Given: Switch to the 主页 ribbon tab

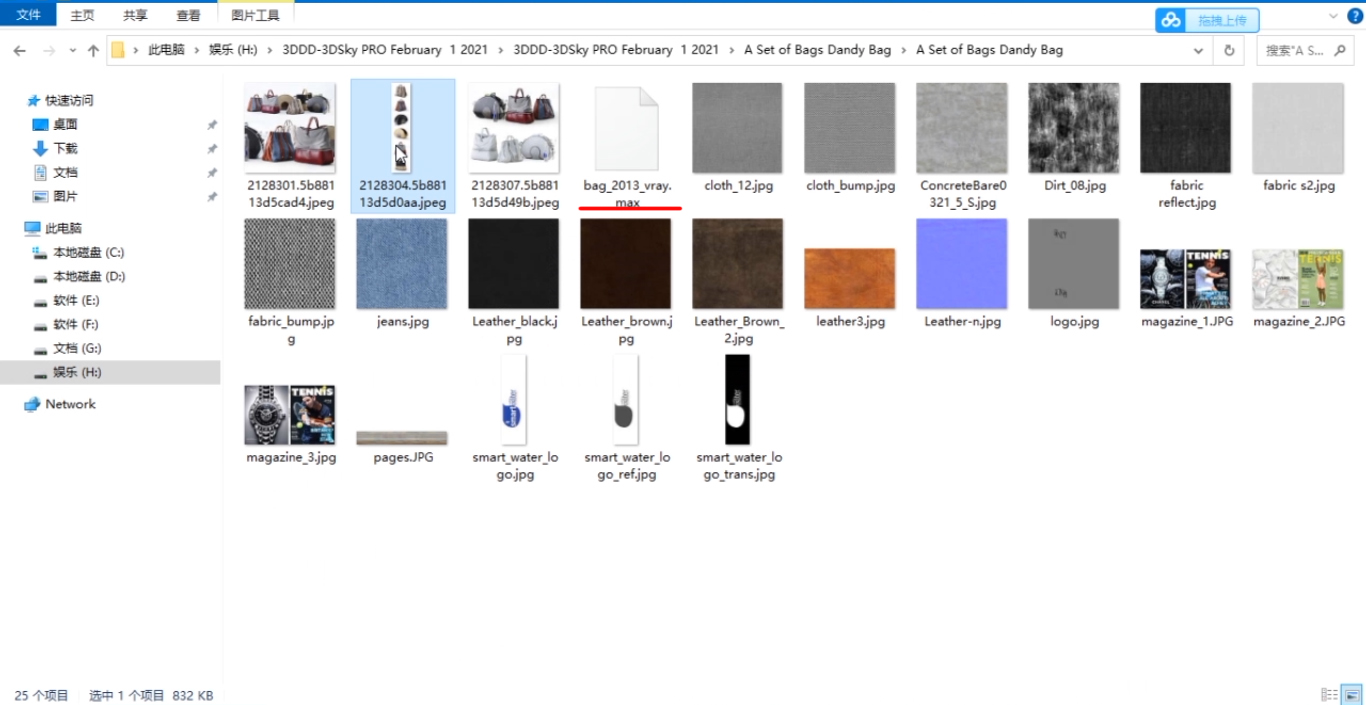Looking at the screenshot, I should point(82,15).
